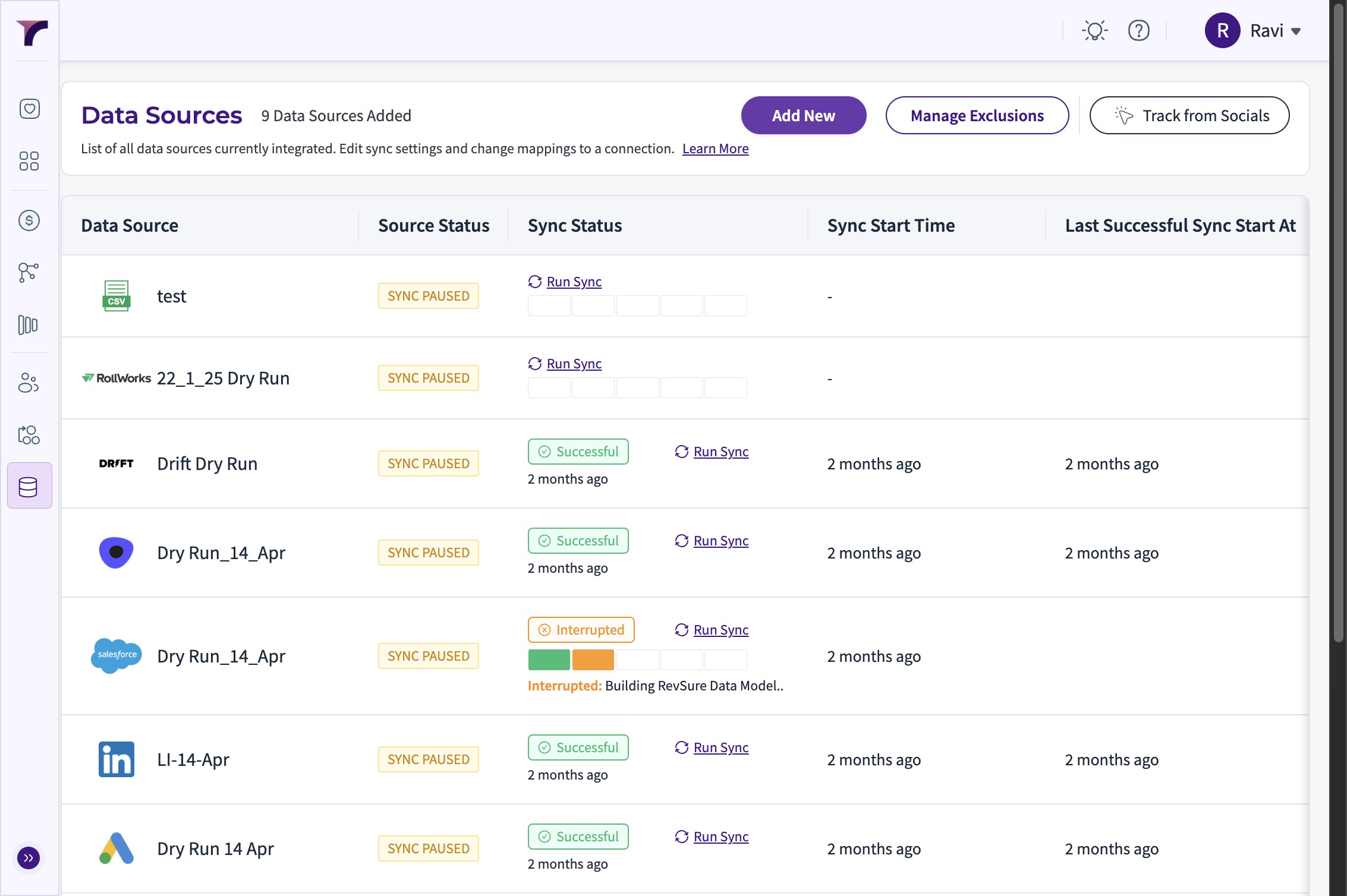Click the Add New button
The width and height of the screenshot is (1347, 896).
[803, 116]
